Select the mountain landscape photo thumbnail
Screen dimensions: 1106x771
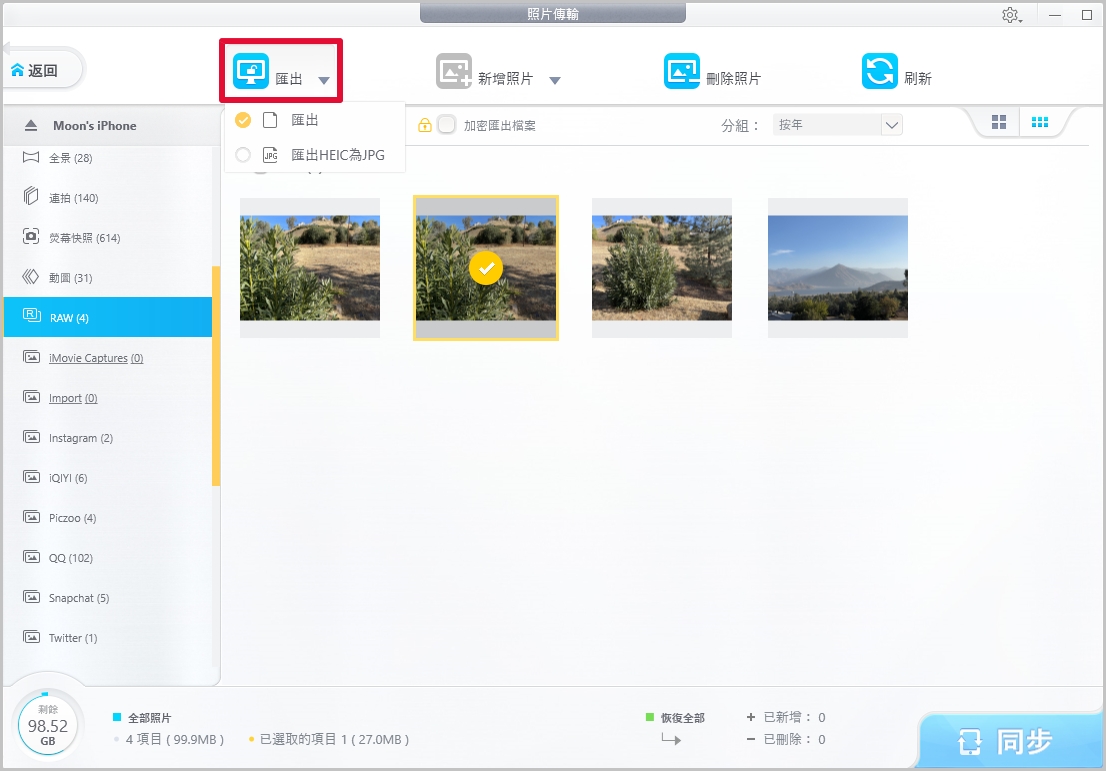coord(838,268)
